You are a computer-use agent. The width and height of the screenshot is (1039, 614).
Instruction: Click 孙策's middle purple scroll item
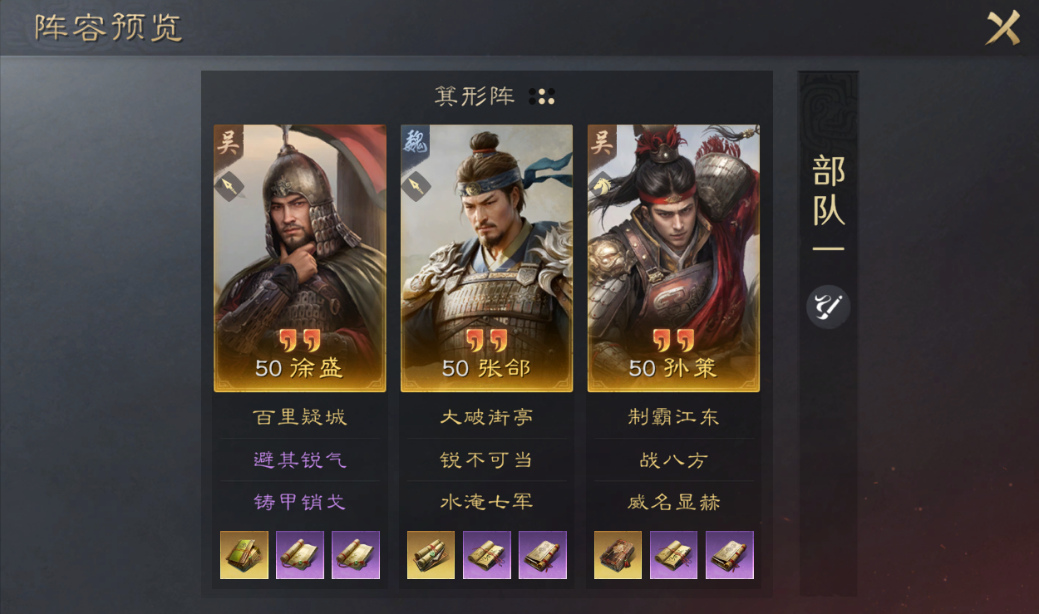point(674,555)
